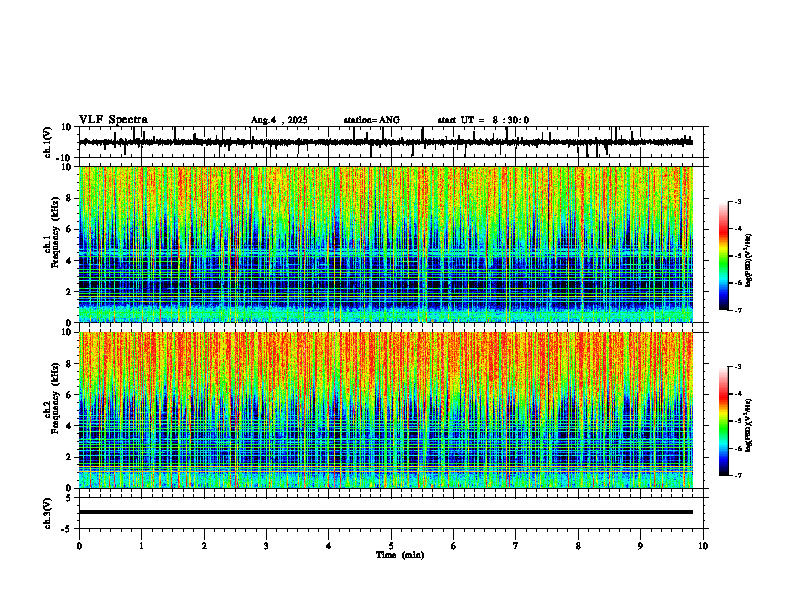Click the "3" tick on the time axis
The height and width of the screenshot is (612, 792).
point(266,546)
